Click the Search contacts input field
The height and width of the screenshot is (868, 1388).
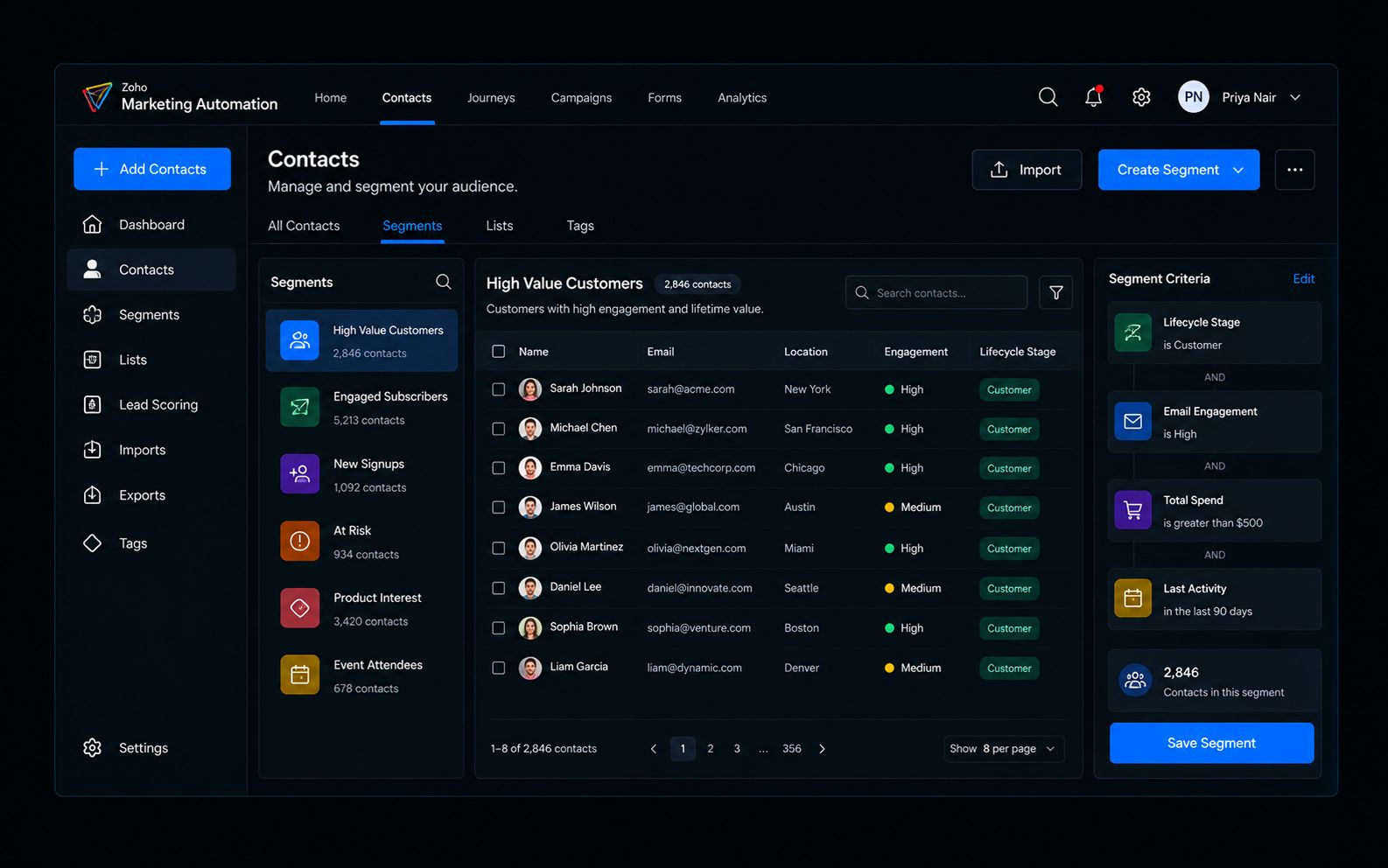point(936,292)
